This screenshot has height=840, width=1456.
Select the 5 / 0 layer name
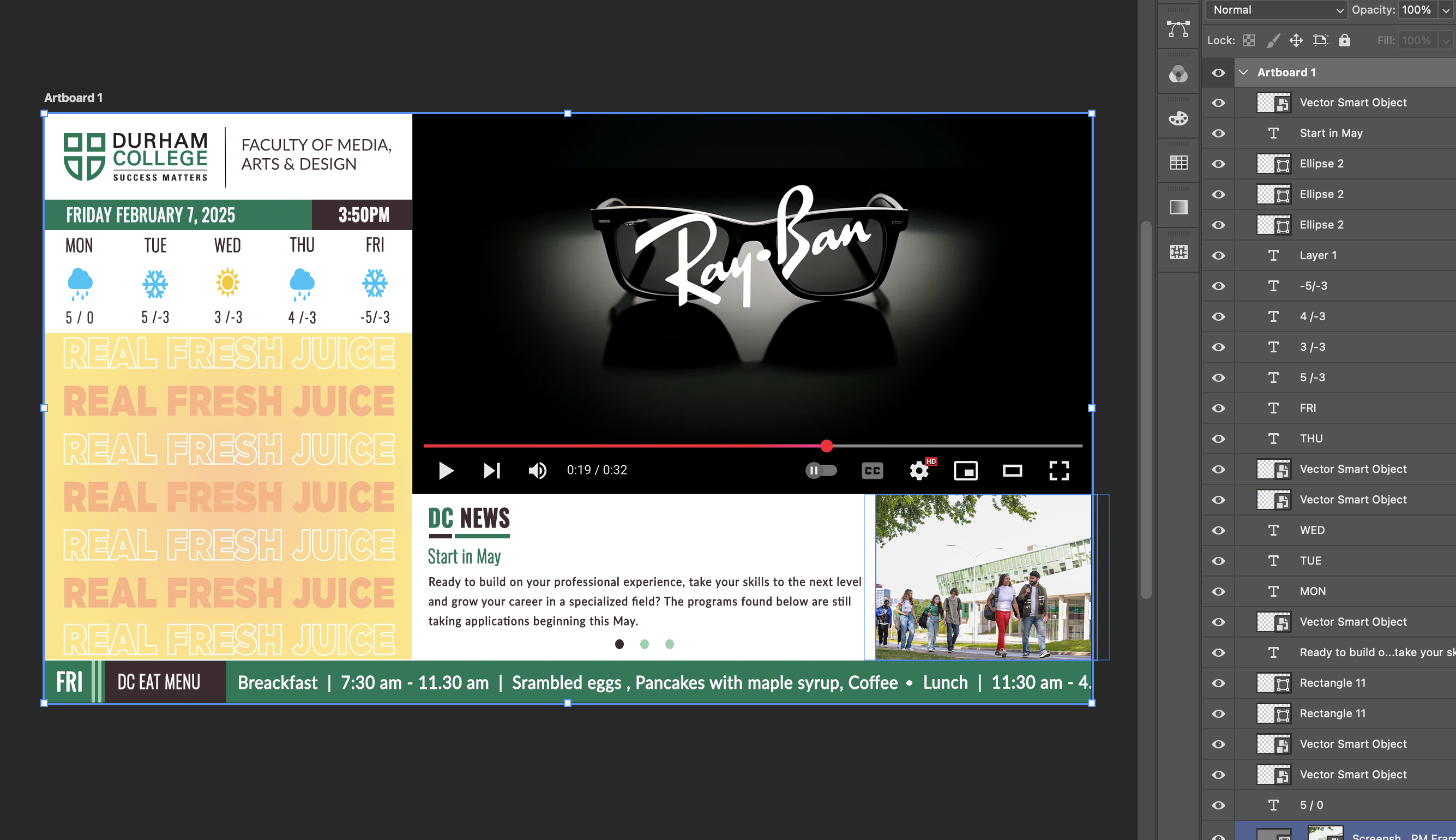tap(1311, 806)
